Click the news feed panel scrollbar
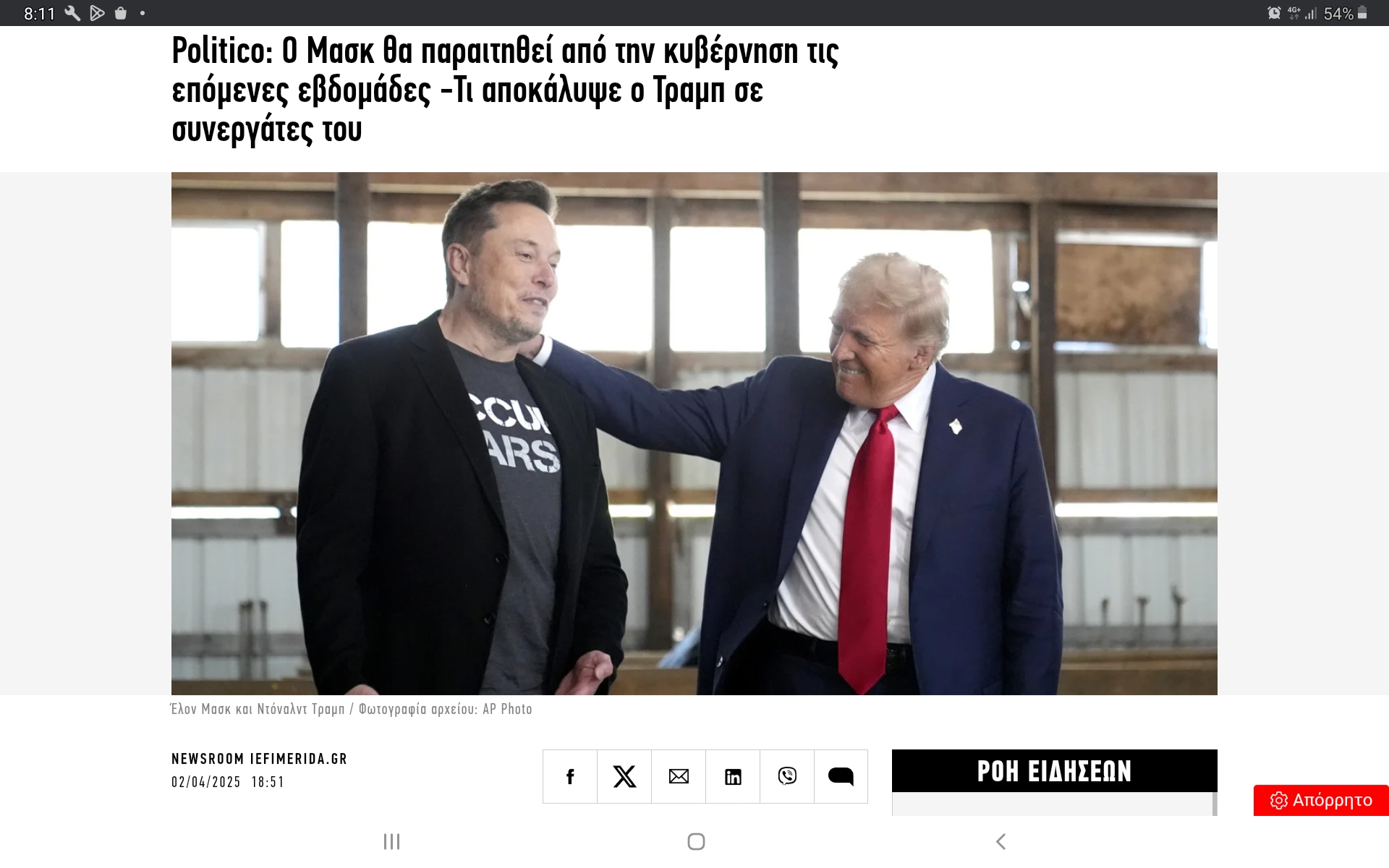Image resolution: width=1389 pixels, height=868 pixels. 1215,804
